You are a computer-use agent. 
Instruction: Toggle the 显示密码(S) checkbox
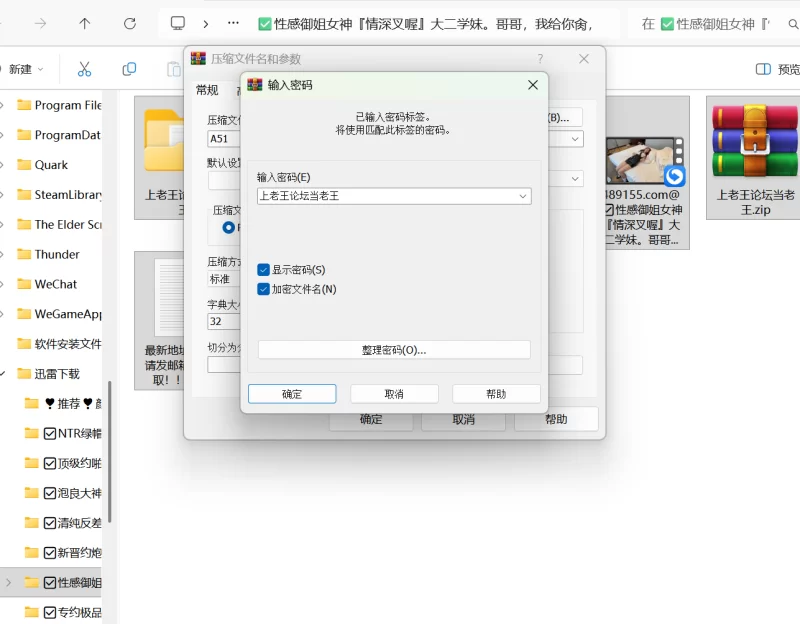pyautogui.click(x=263, y=270)
